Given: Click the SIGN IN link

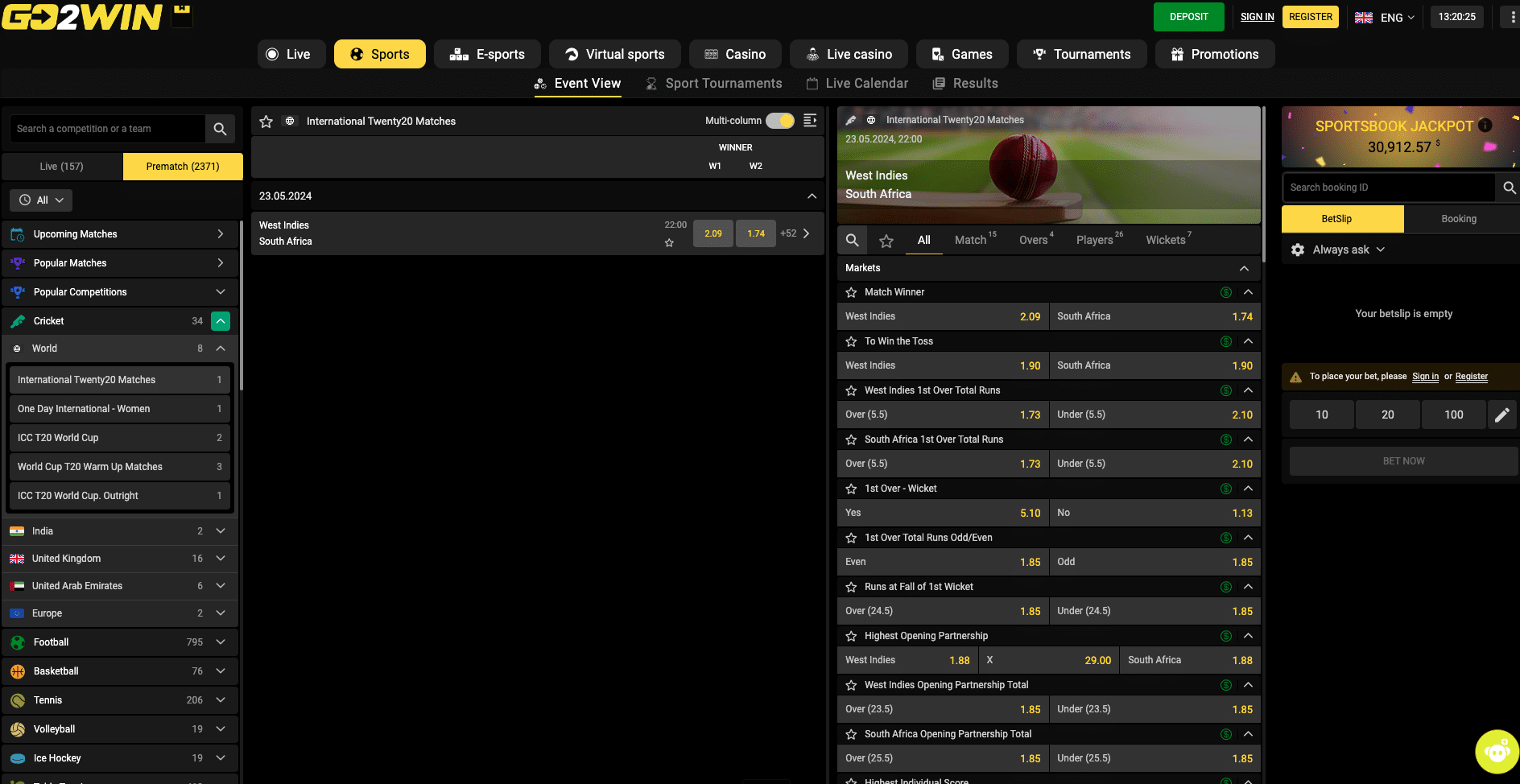Looking at the screenshot, I should pos(1258,17).
